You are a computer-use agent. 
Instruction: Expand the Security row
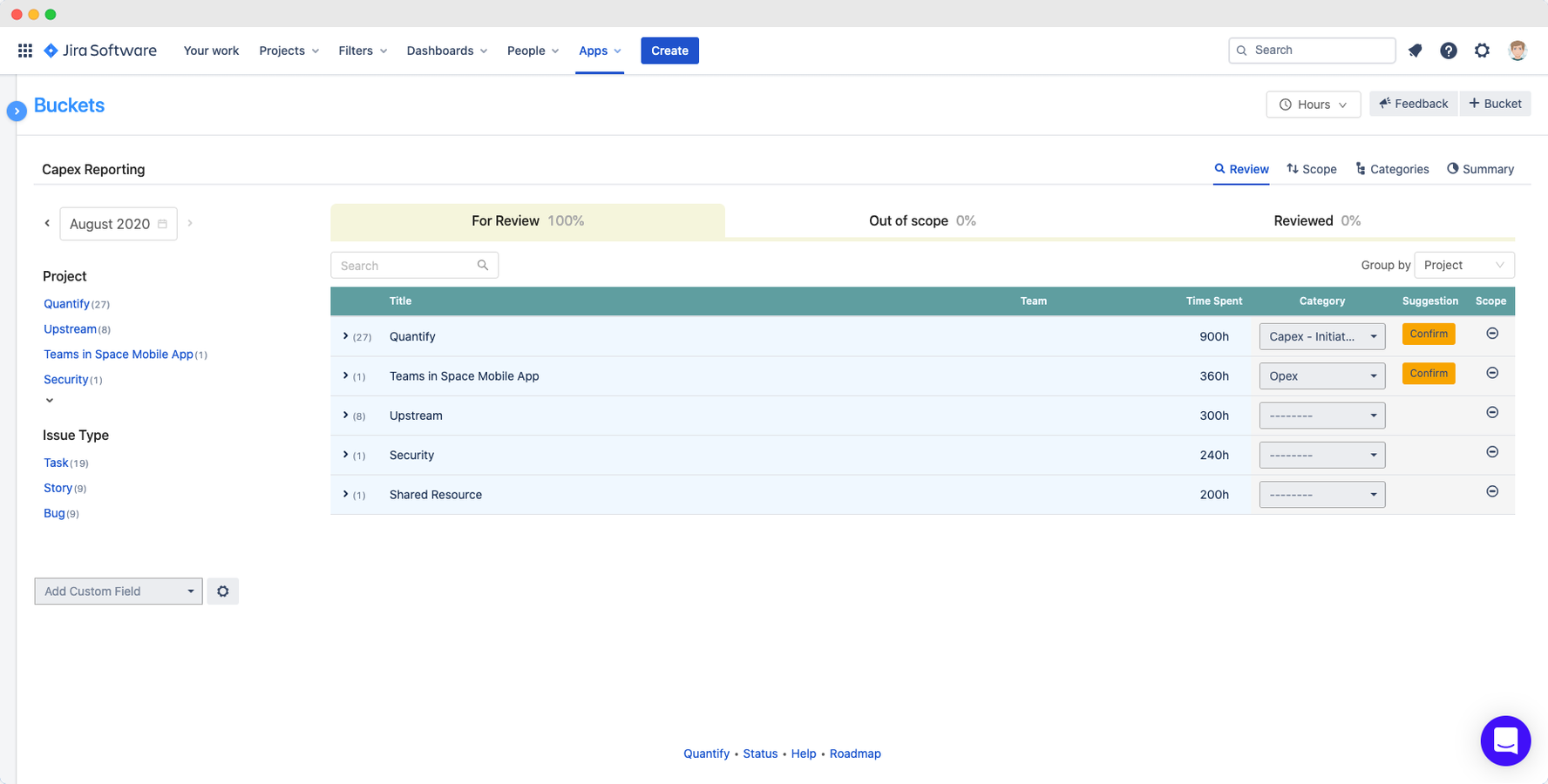pos(346,455)
